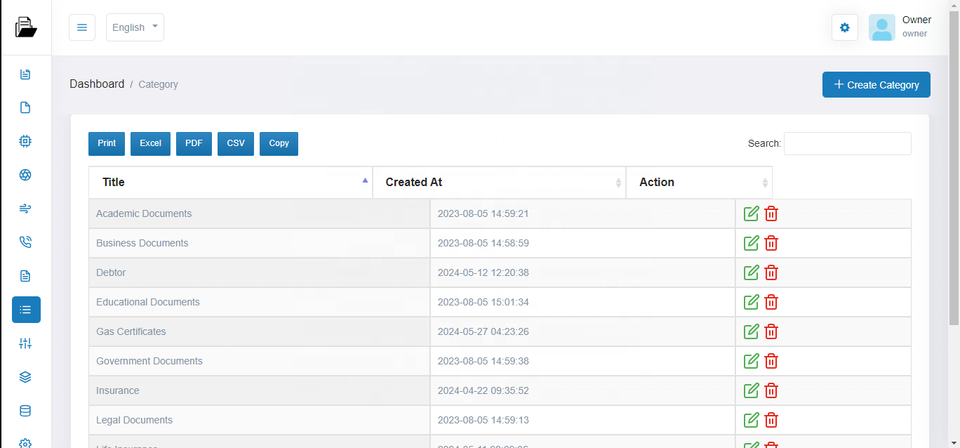This screenshot has width=960, height=448.
Task: Open the layers stack sidebar icon
Action: click(x=26, y=377)
